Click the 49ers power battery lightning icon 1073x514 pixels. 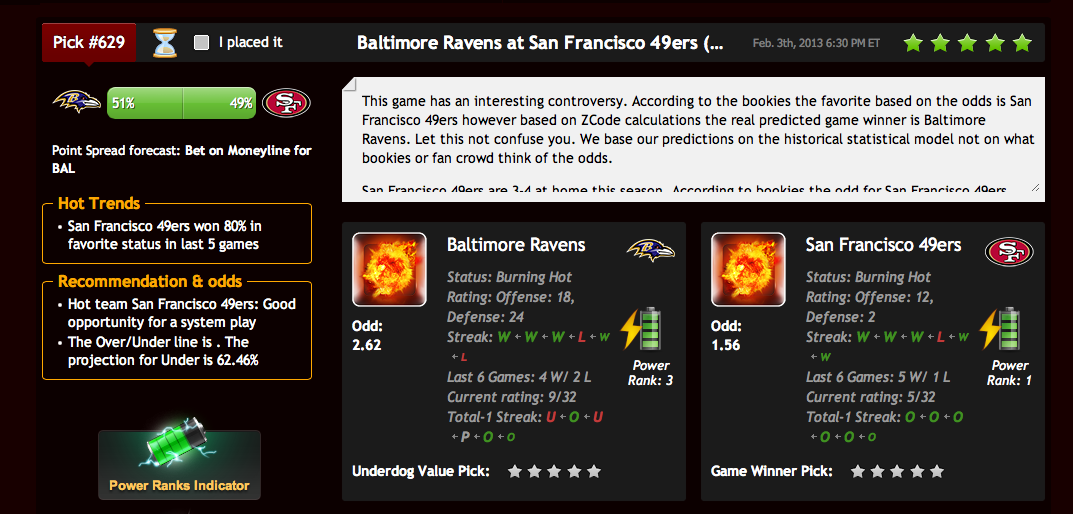tap(1000, 329)
